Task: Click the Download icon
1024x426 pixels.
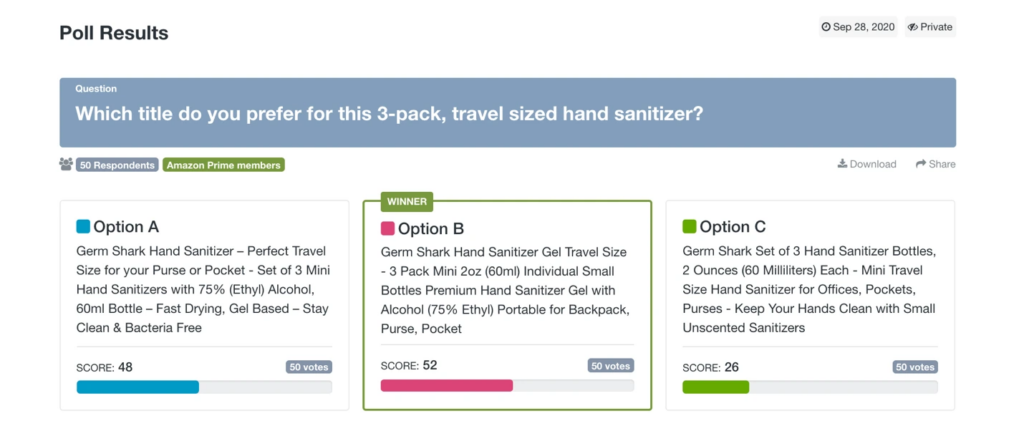Action: click(842, 164)
